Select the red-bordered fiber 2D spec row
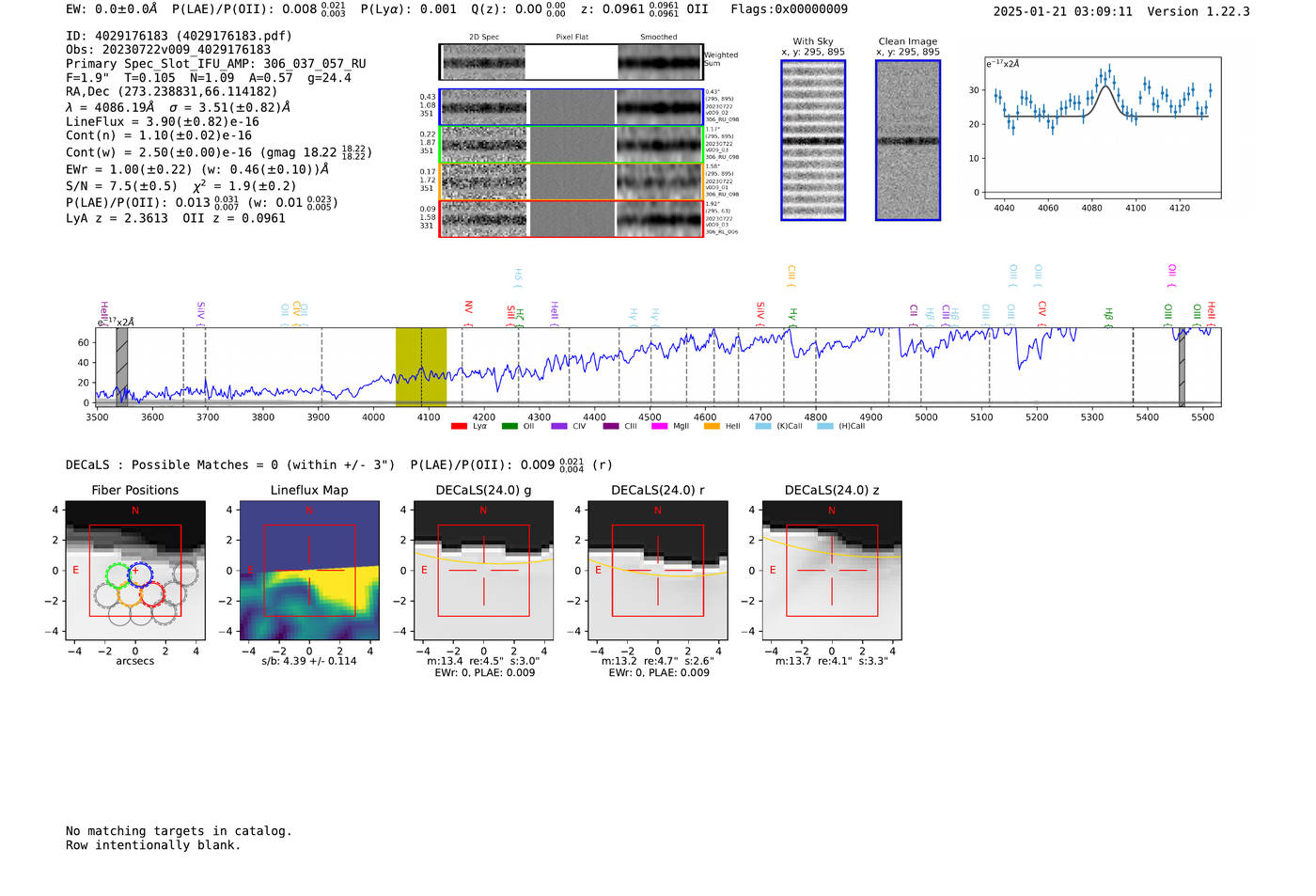The width and height of the screenshot is (1316, 896). (482, 219)
